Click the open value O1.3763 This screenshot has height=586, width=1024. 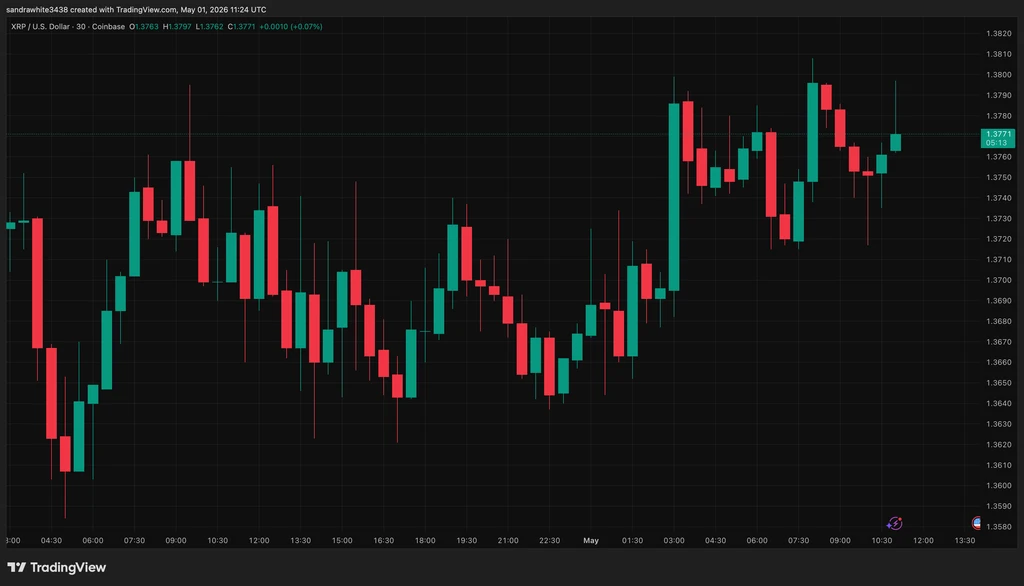tap(144, 27)
